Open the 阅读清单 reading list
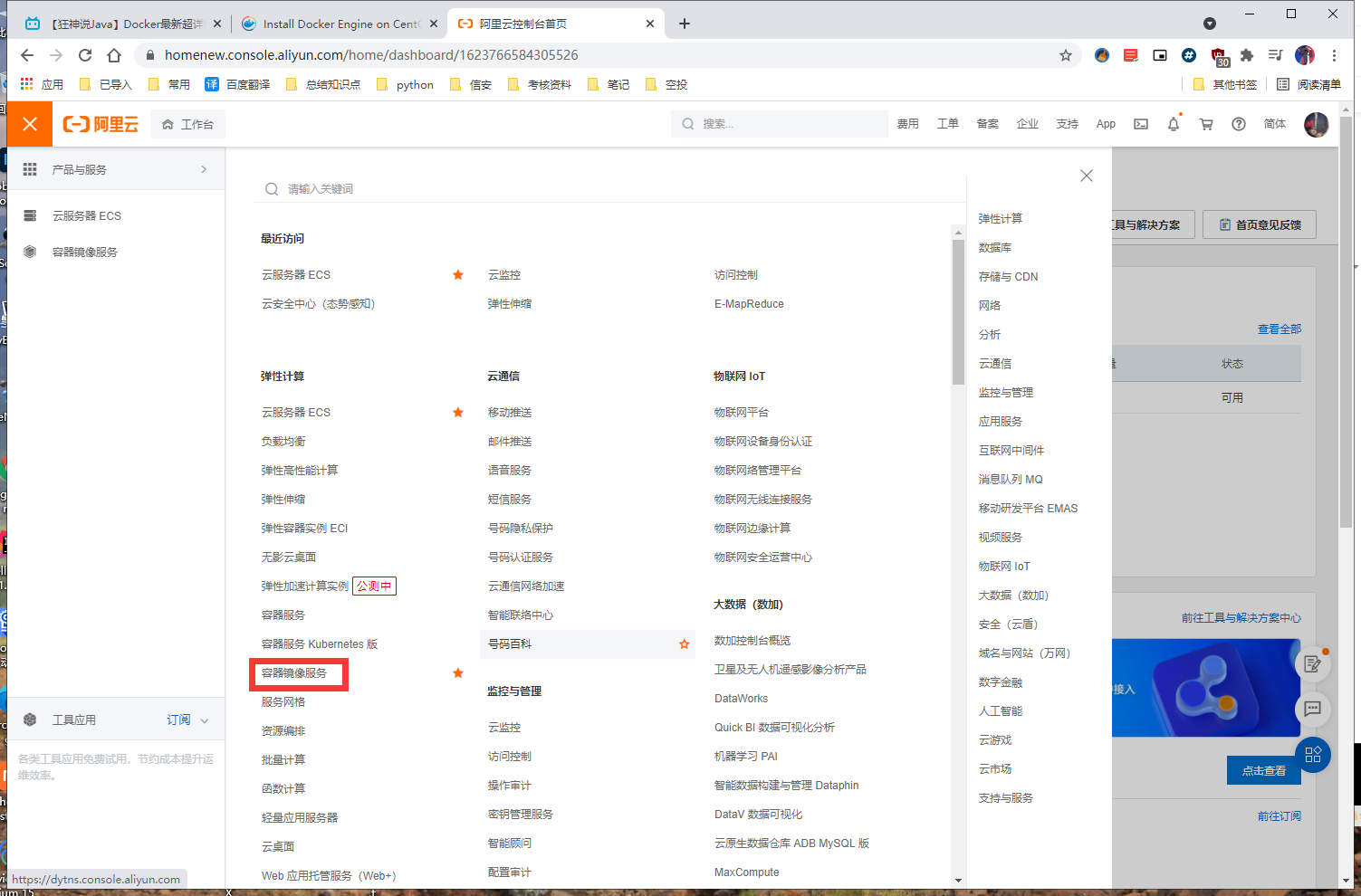 click(1308, 84)
